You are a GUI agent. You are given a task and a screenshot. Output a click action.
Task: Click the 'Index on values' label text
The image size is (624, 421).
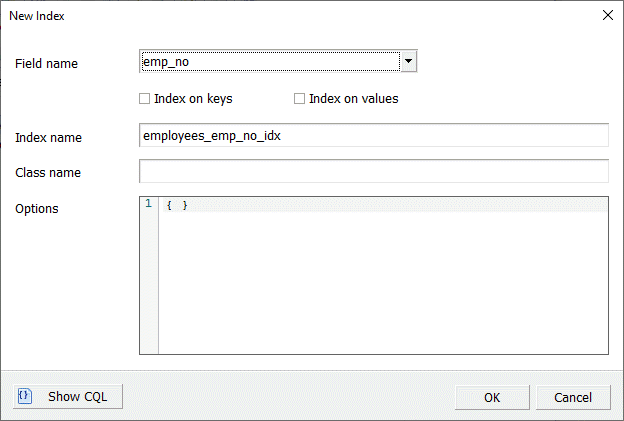coord(353,99)
